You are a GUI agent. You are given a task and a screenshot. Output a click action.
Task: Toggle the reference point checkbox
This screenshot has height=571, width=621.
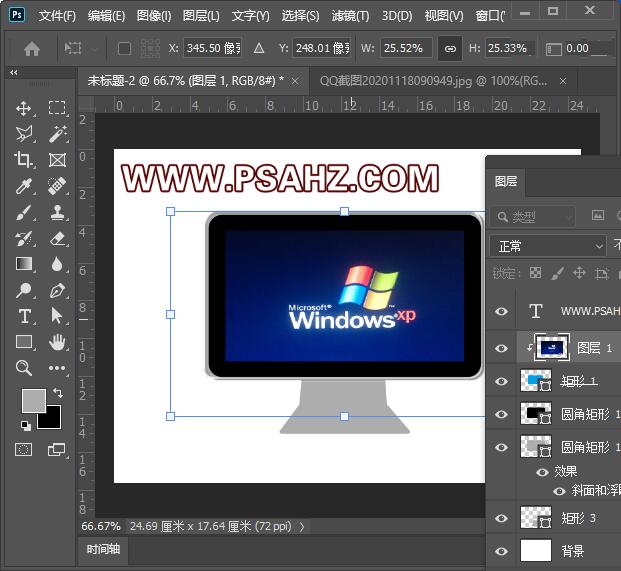coord(124,49)
